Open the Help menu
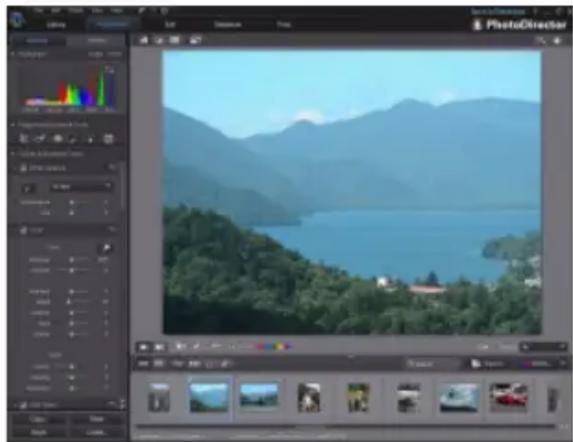Screen dimensions: 573x442 point(117,10)
